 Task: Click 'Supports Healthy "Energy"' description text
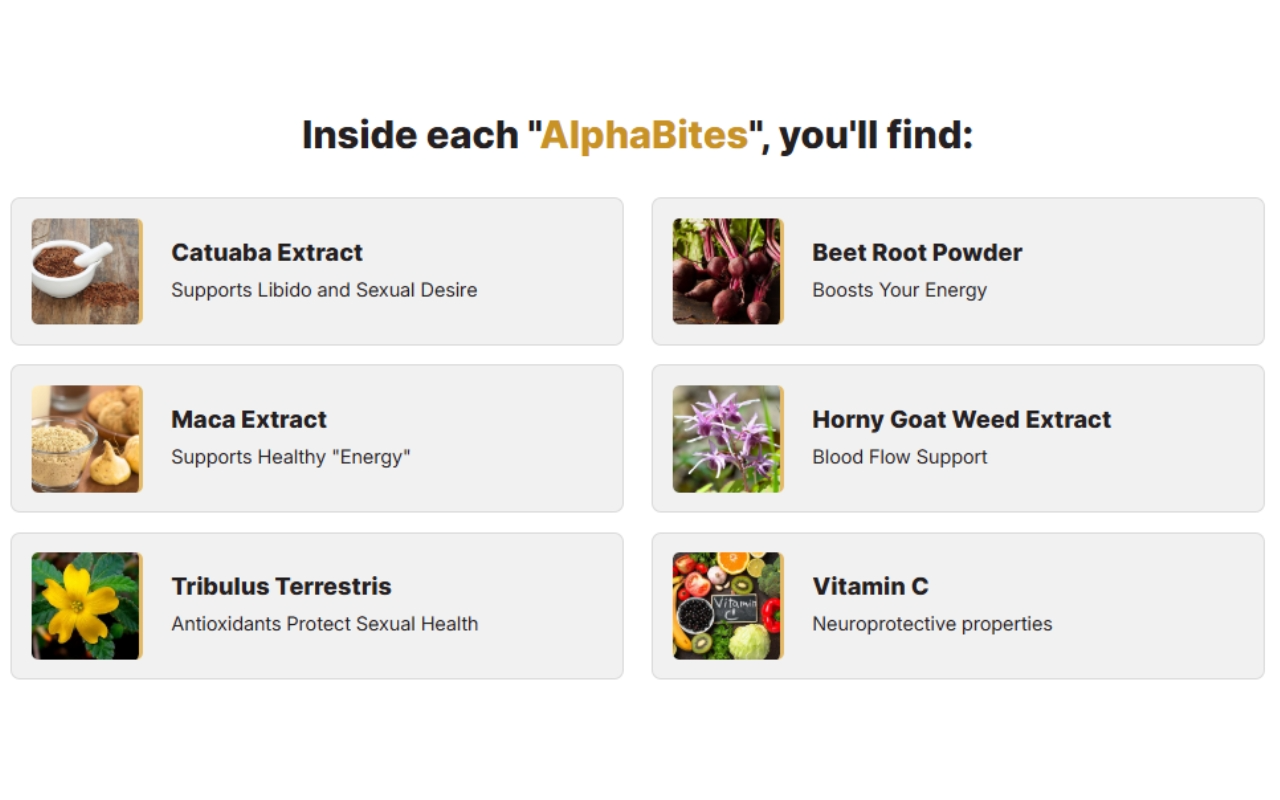tap(291, 457)
